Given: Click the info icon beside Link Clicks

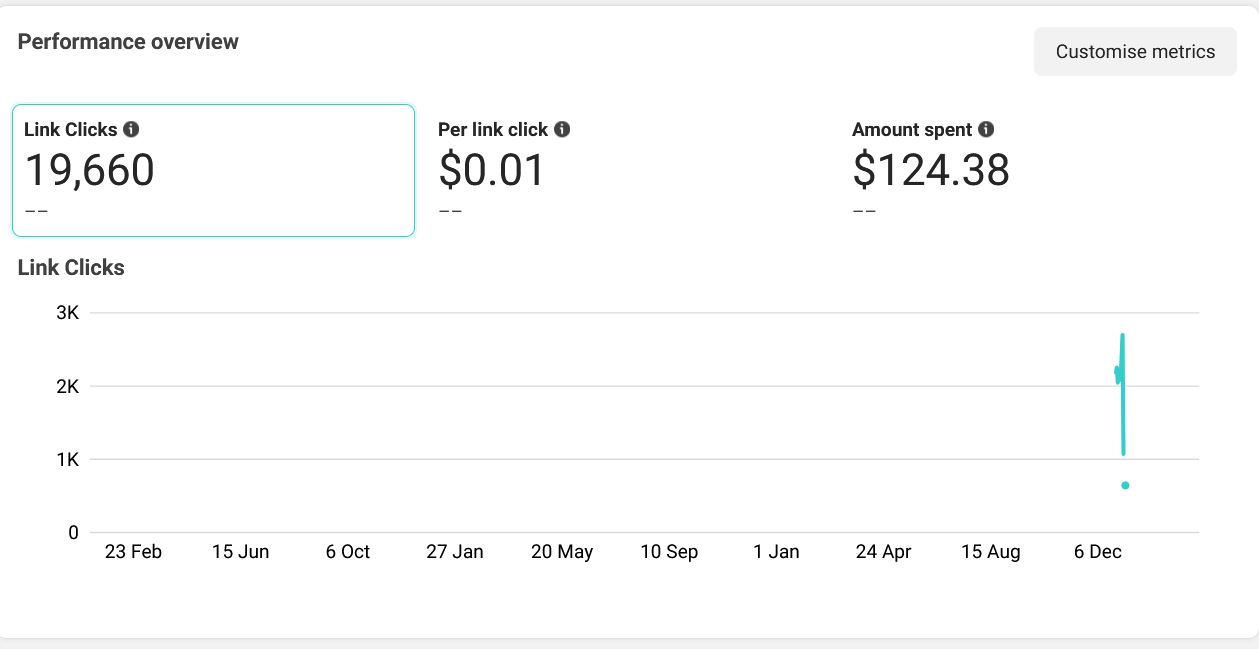Looking at the screenshot, I should [x=131, y=129].
